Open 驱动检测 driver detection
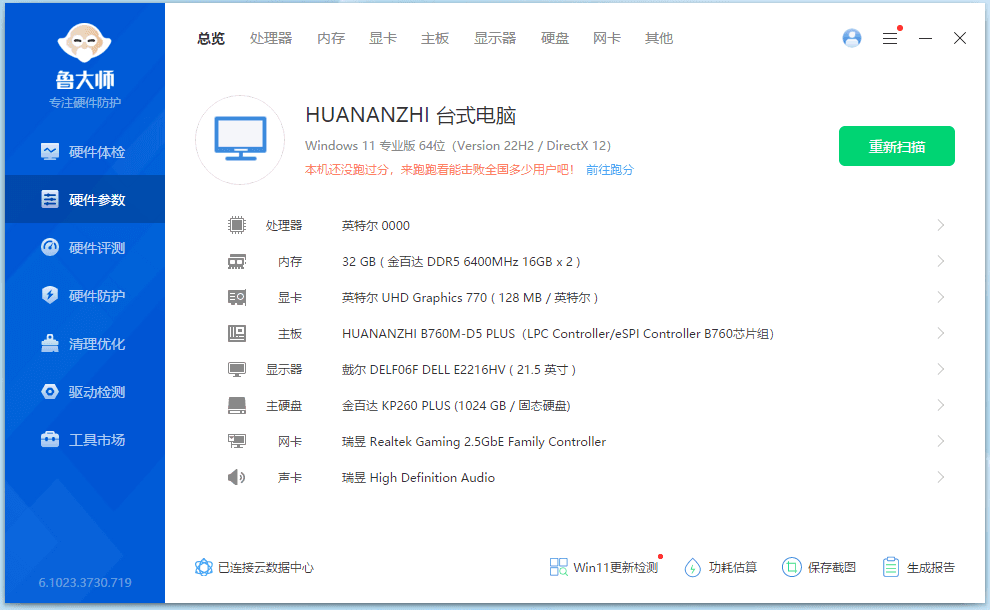This screenshot has height=610, width=990. pyautogui.click(x=84, y=392)
